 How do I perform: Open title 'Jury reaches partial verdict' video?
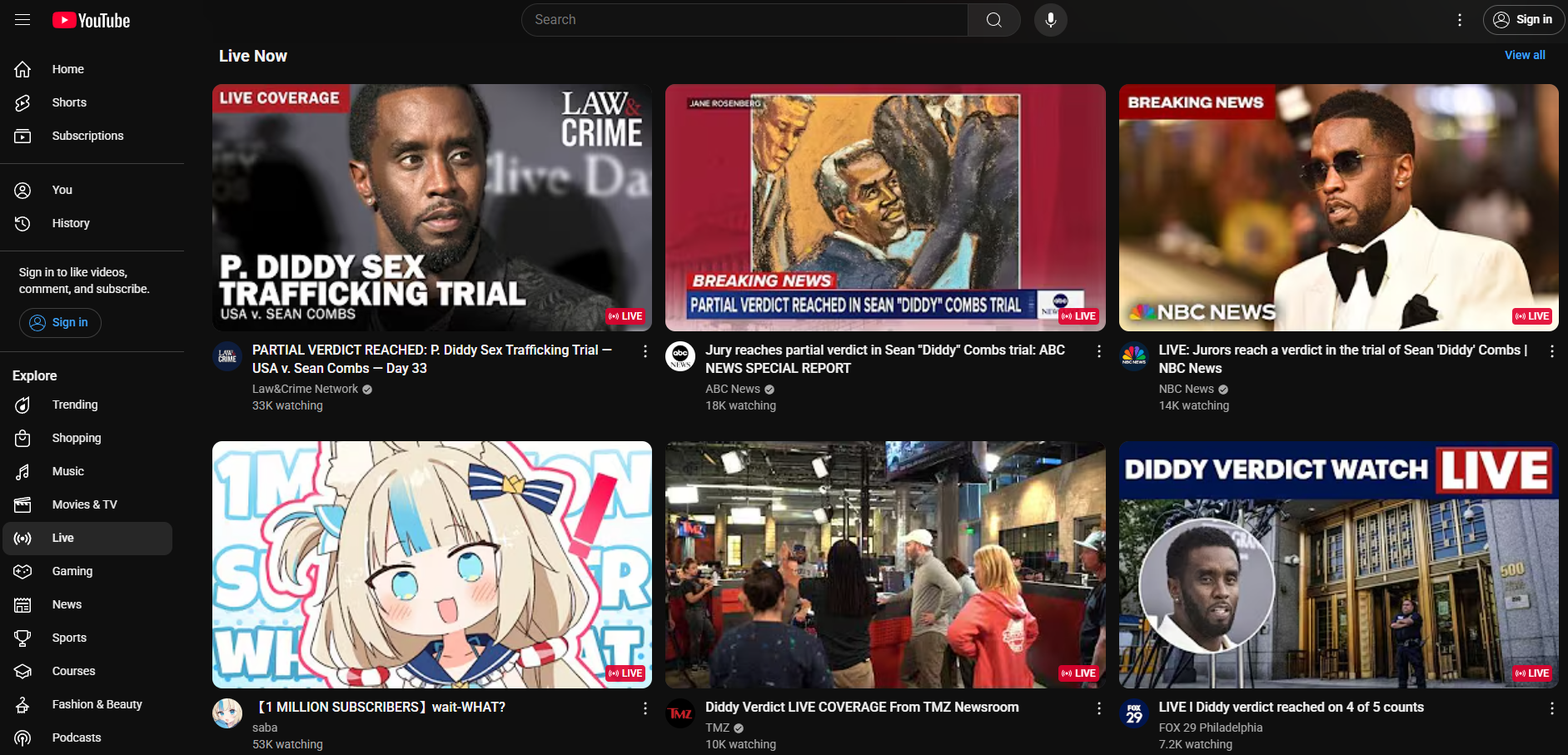(885, 359)
